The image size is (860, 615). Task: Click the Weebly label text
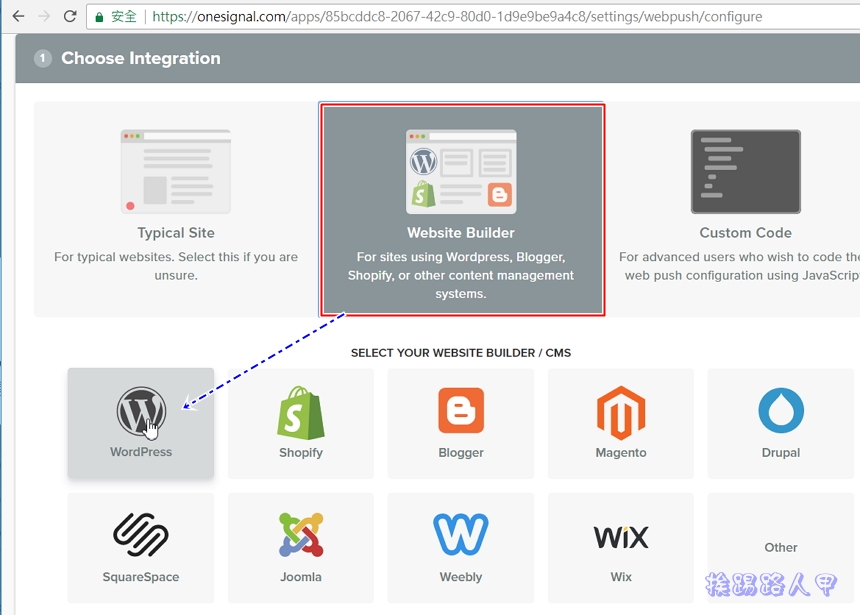tap(461, 577)
